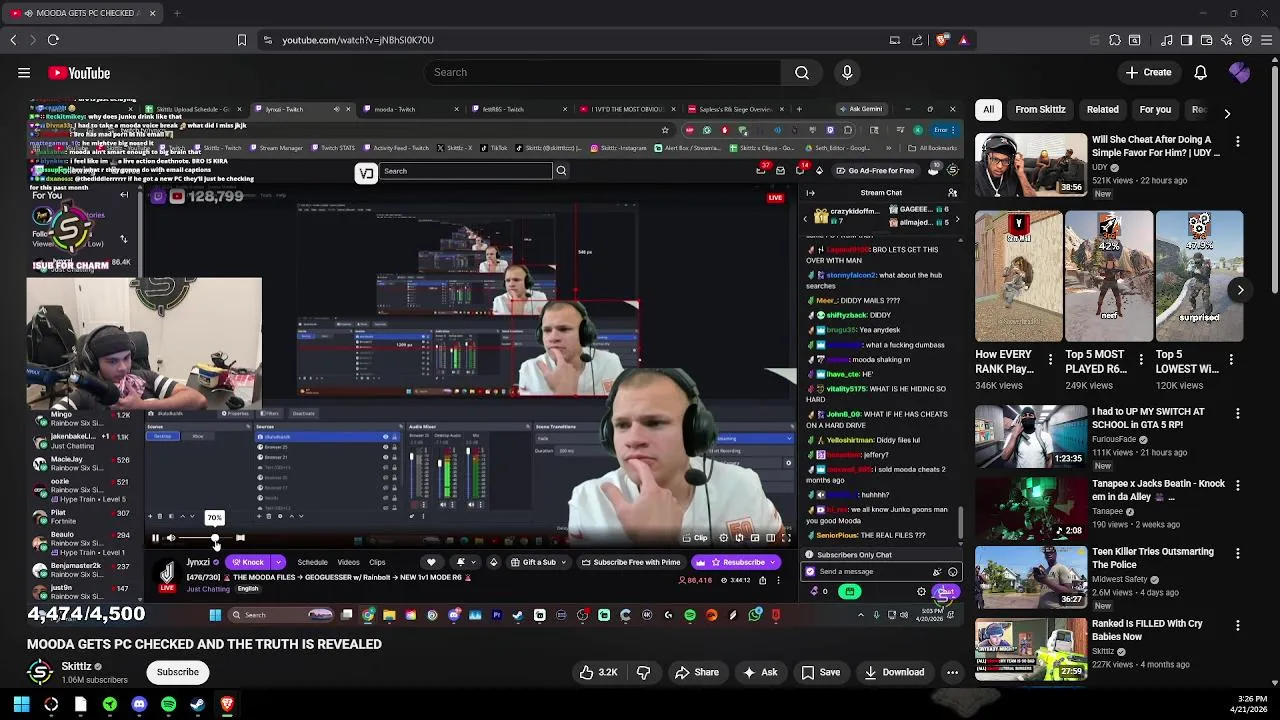
Task: Advance the shorts shelf with next arrow
Action: (1240, 290)
